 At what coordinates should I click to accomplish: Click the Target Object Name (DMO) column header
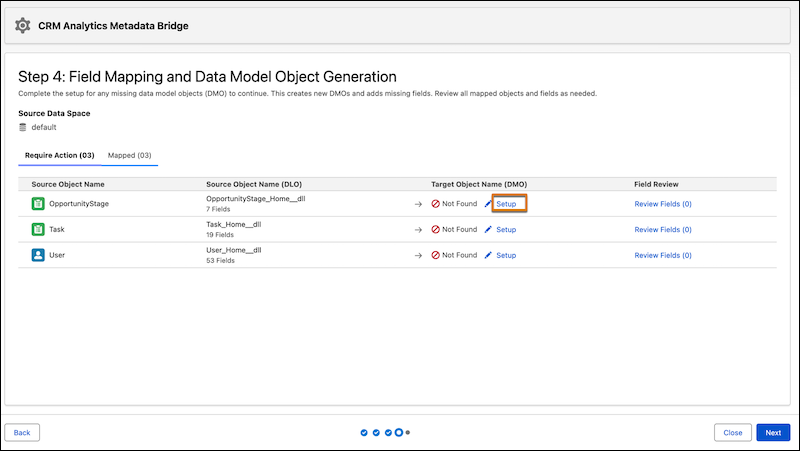pos(479,184)
